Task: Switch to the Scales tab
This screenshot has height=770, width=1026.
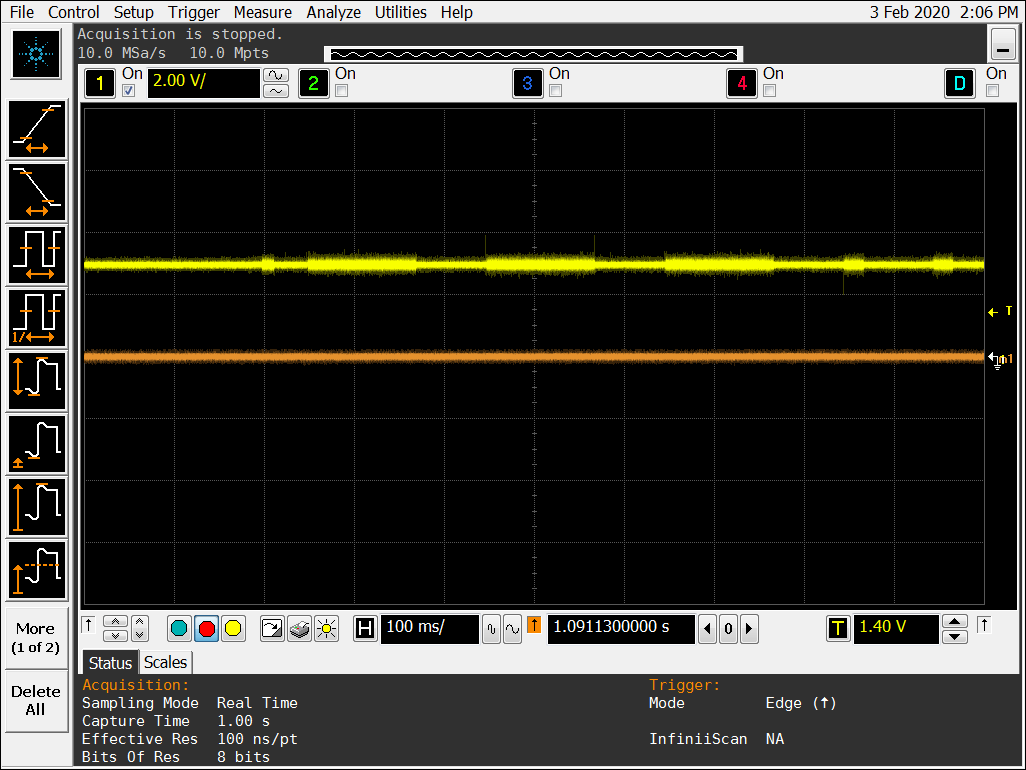Action: 165,662
